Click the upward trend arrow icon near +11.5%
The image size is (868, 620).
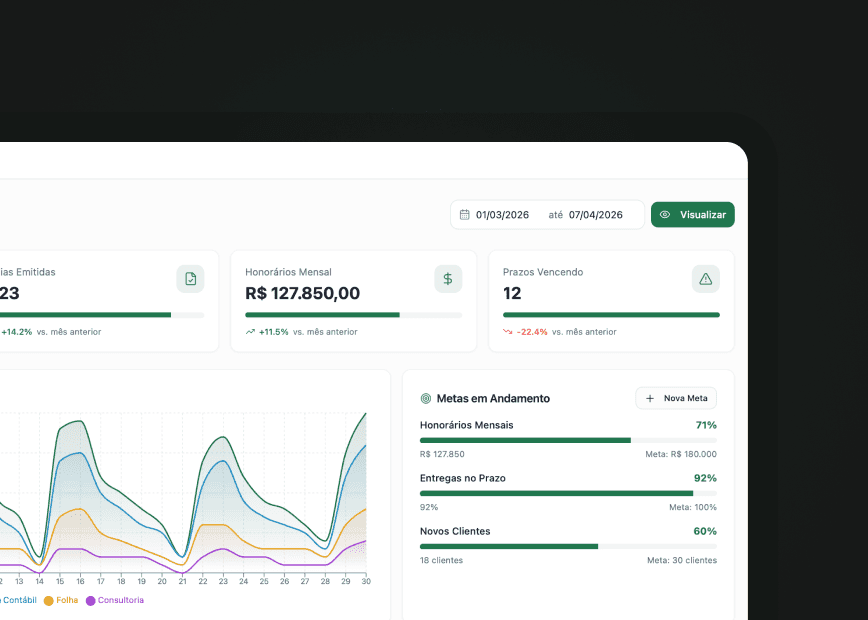coord(250,332)
